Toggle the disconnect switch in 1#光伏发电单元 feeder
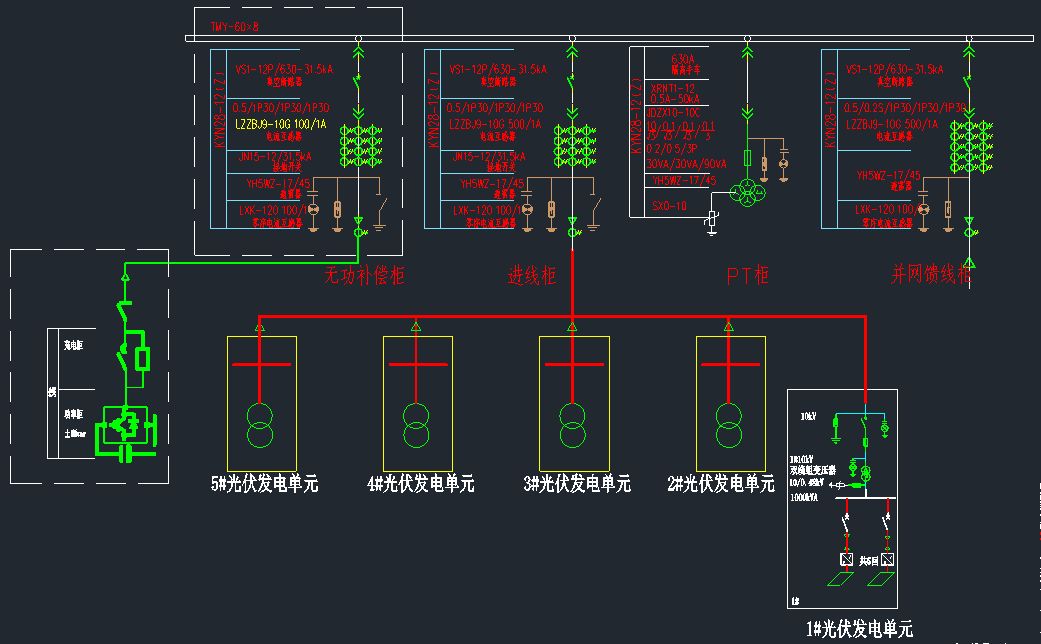Image resolution: width=1041 pixels, height=644 pixels. [x=863, y=423]
